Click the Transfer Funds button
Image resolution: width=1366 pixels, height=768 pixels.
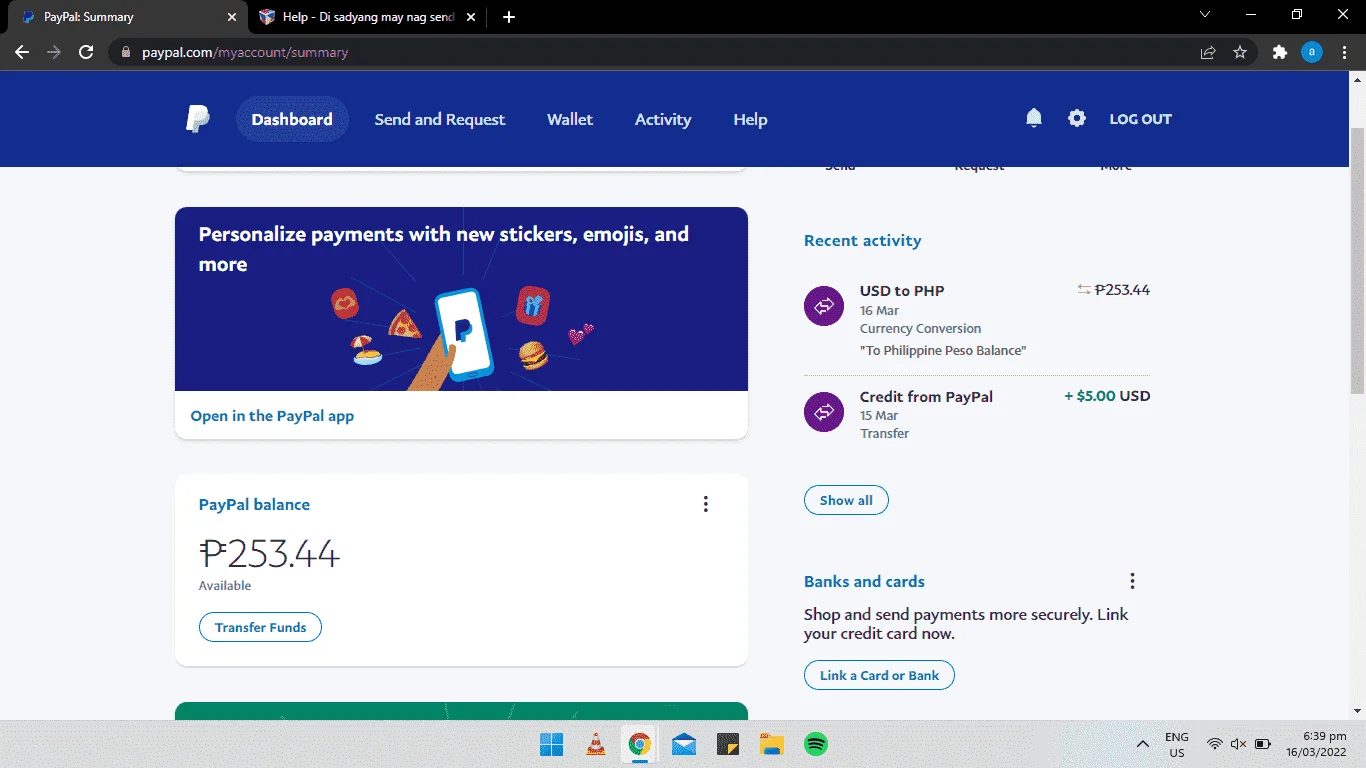coord(260,627)
